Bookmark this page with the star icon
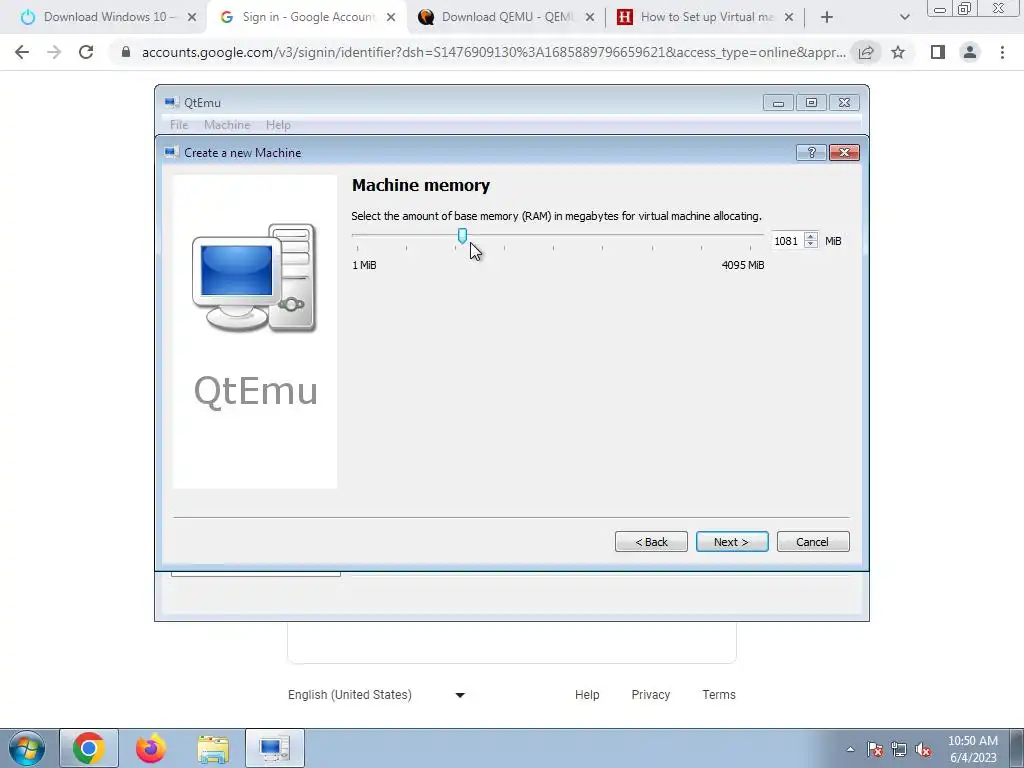This screenshot has height=768, width=1024. [898, 52]
